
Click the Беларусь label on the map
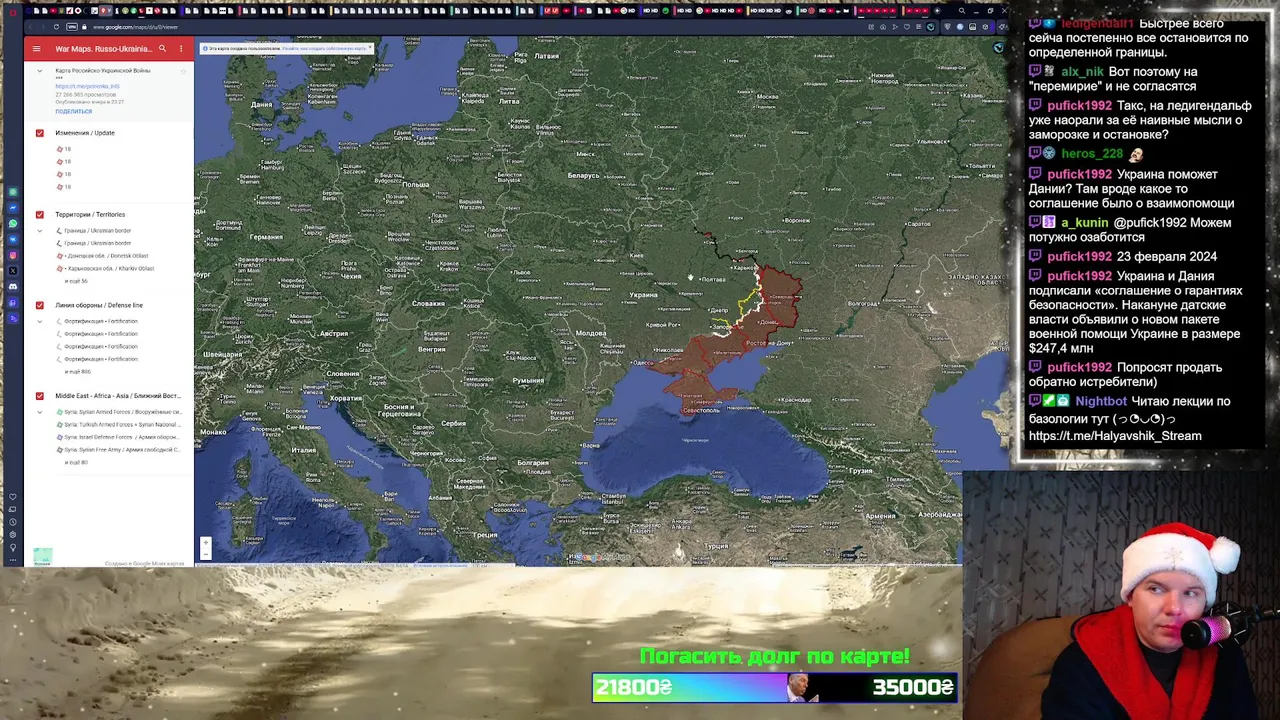point(583,175)
